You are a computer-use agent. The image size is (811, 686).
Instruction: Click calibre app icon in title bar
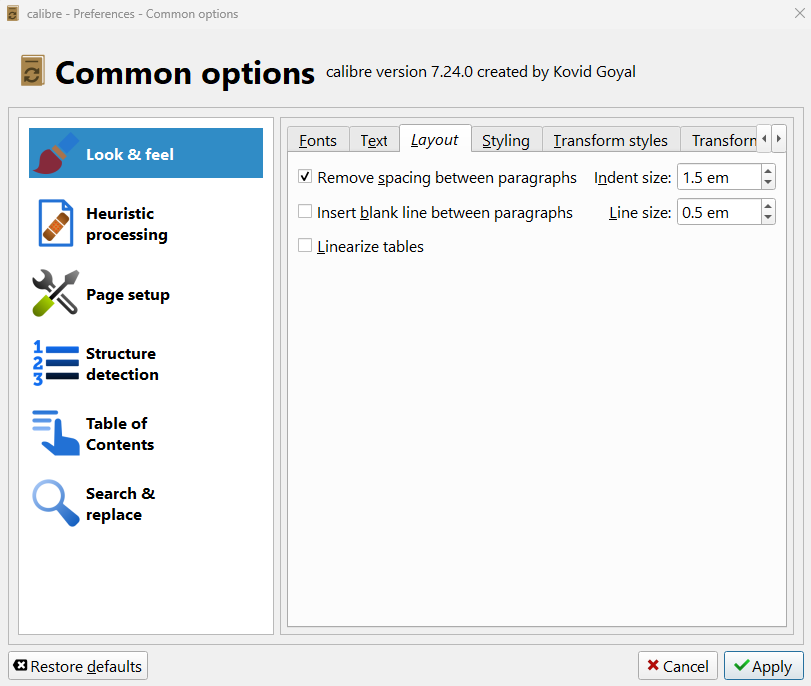tap(13, 13)
